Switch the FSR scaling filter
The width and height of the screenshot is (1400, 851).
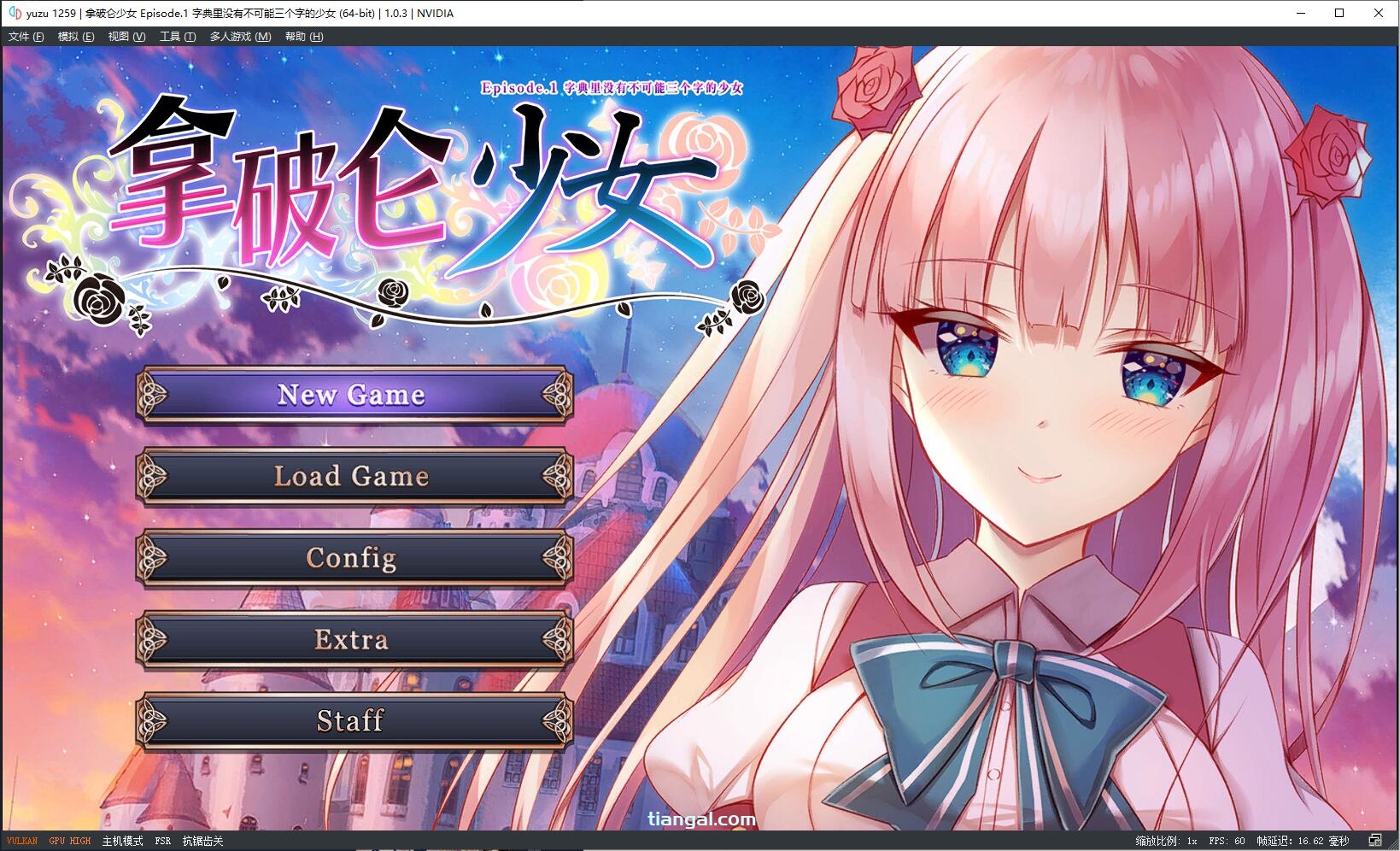click(163, 841)
